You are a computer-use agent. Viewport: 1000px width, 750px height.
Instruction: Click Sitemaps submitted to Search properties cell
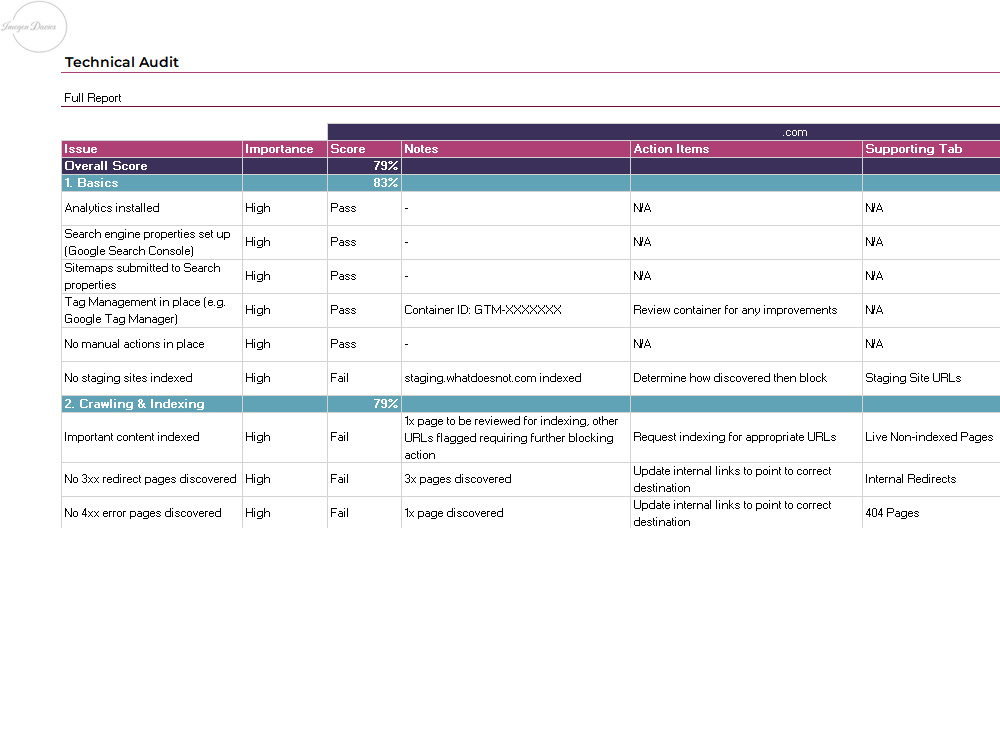click(x=152, y=276)
